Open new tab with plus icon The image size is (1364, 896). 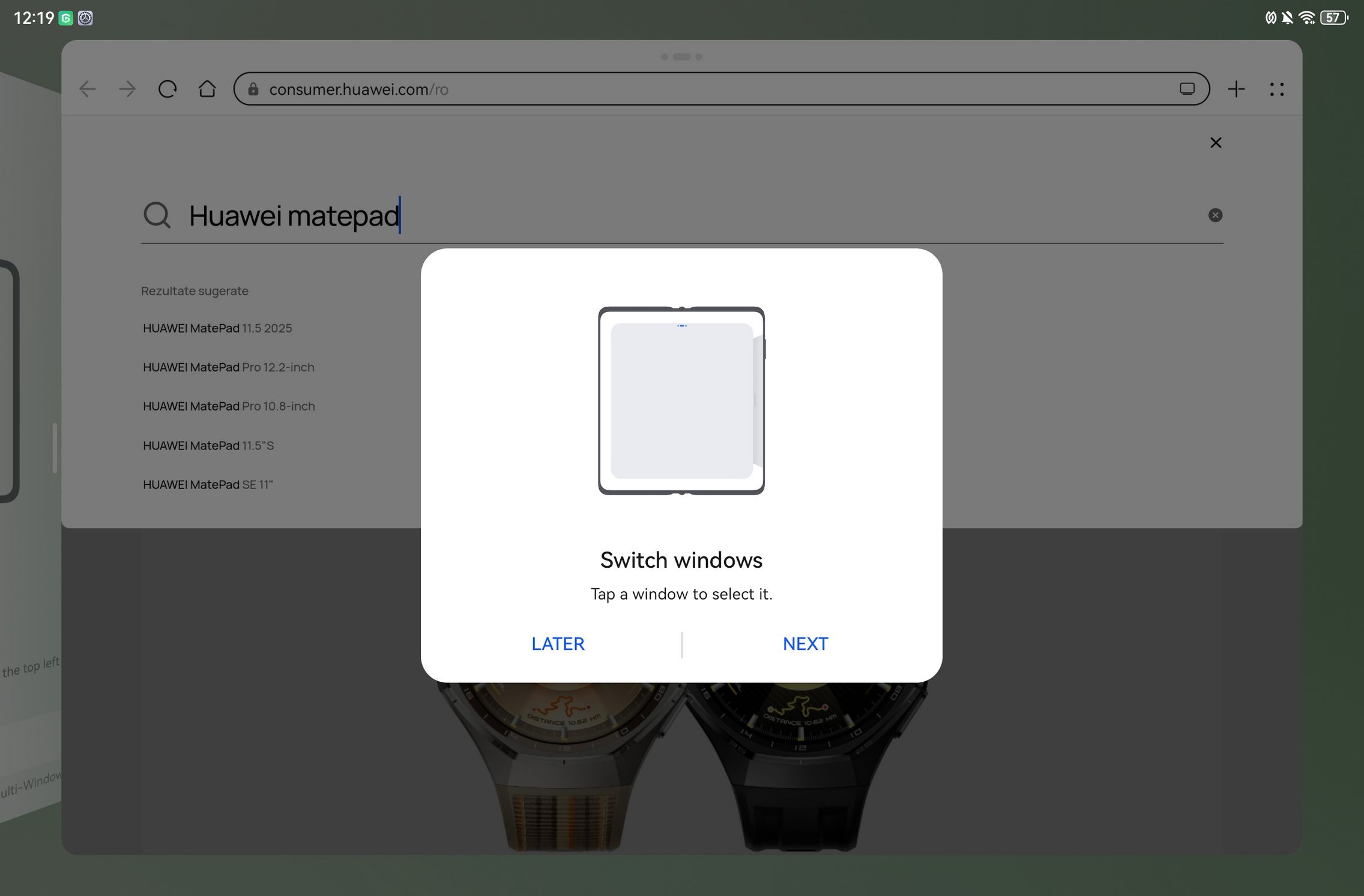coord(1236,89)
